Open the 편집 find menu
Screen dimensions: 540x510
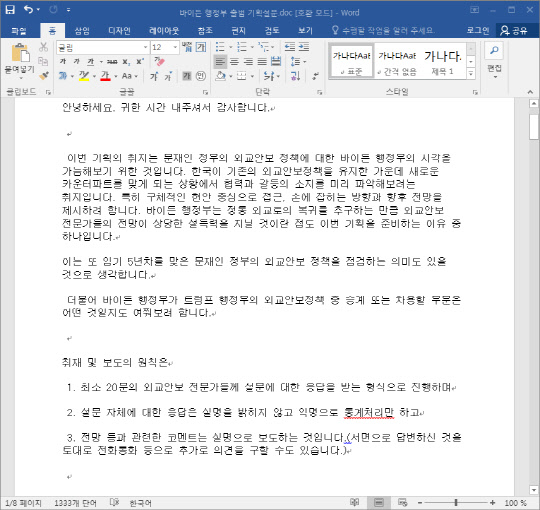tap(494, 60)
